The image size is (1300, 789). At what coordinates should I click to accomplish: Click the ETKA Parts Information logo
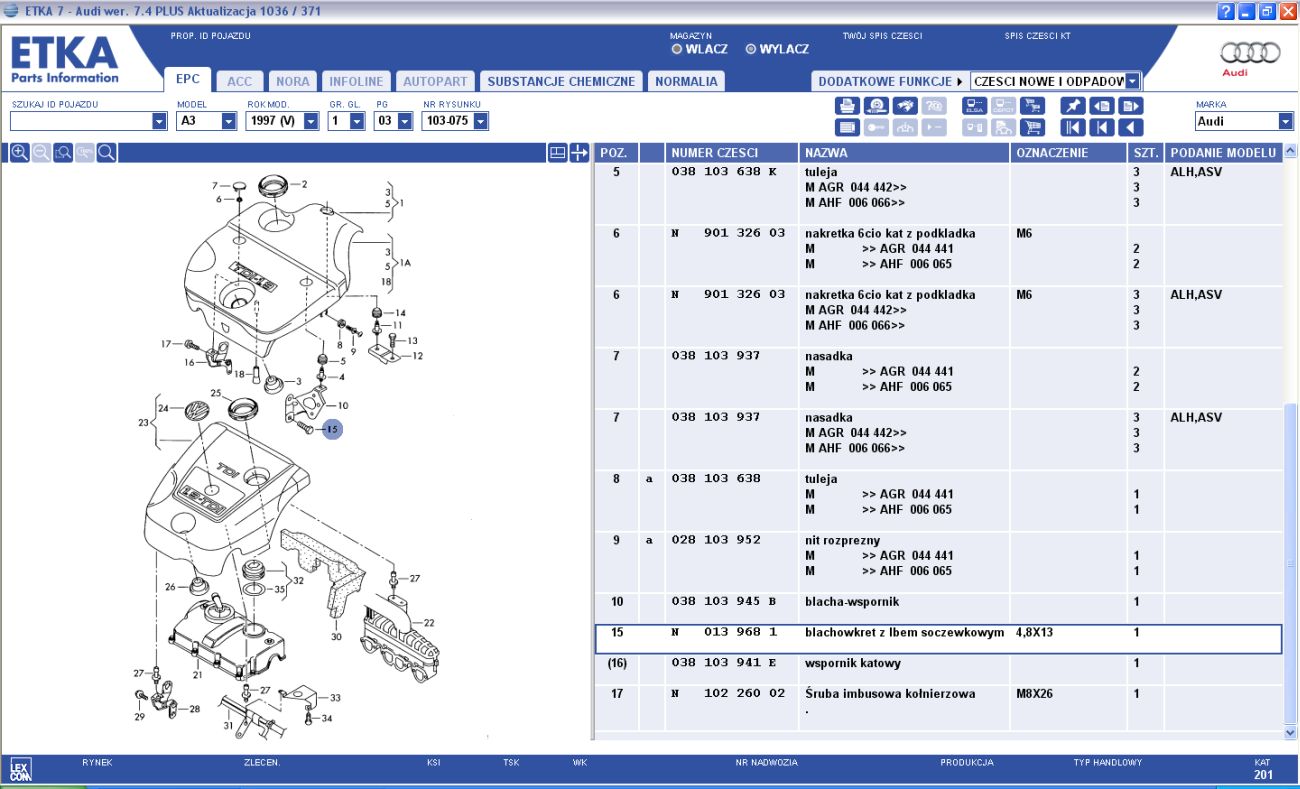(65, 60)
